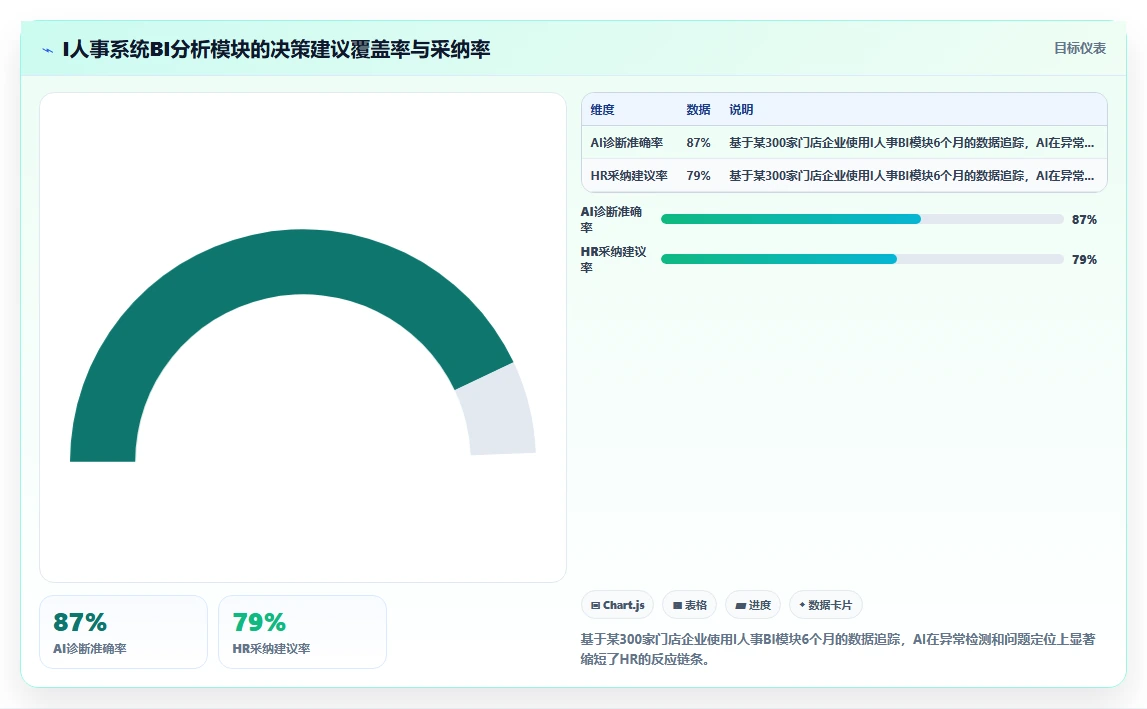Click the description cell in HR采纳建议率 row

tap(911, 176)
